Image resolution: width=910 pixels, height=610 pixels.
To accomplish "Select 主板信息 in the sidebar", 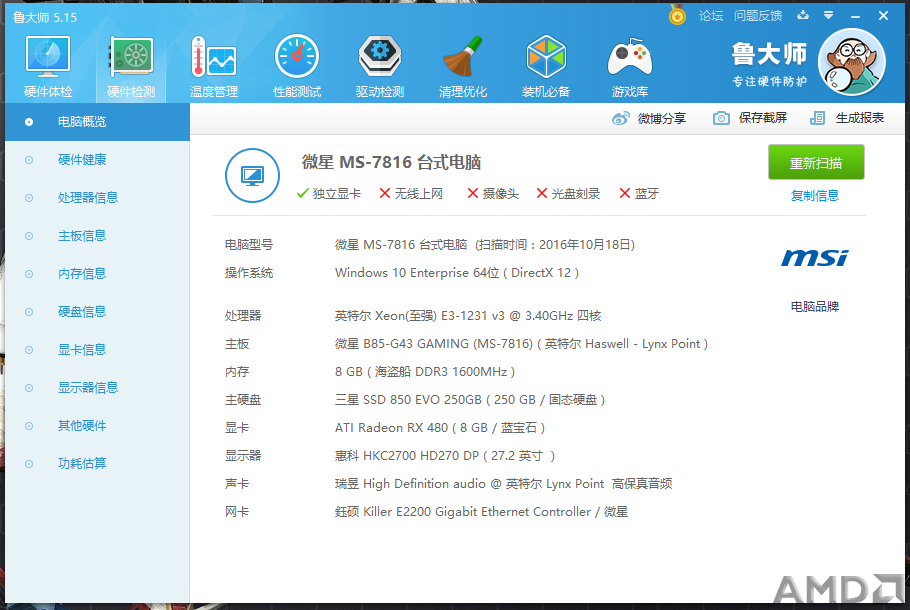I will (x=98, y=236).
